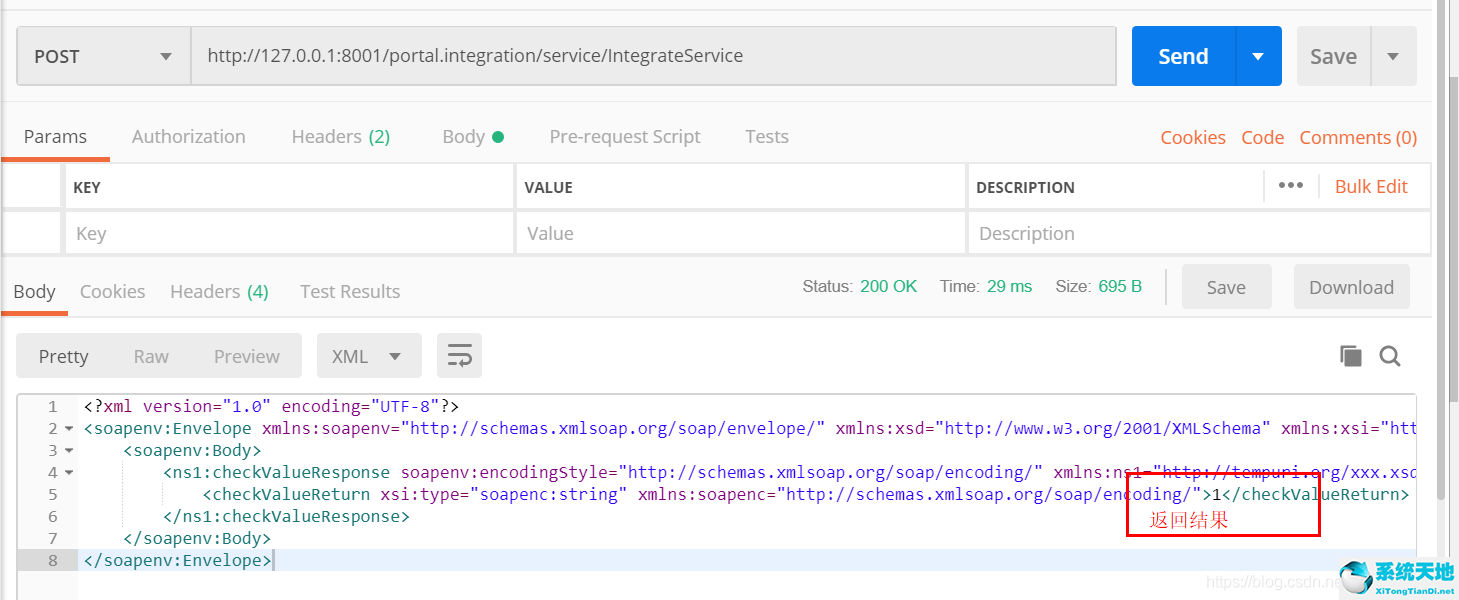The height and width of the screenshot is (600, 1459).
Task: Open the Headers (2) request tab
Action: (340, 136)
